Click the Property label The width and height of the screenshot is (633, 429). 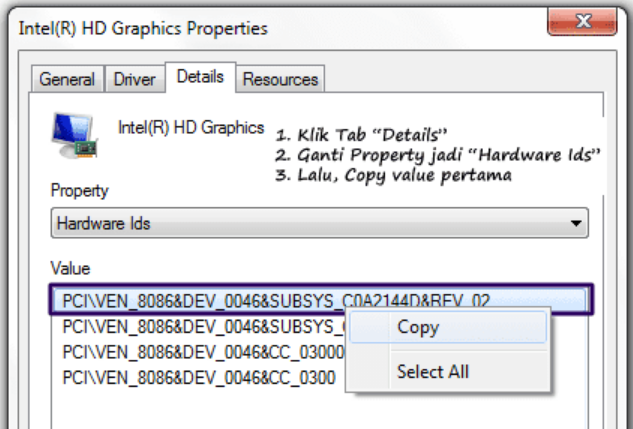click(80, 190)
